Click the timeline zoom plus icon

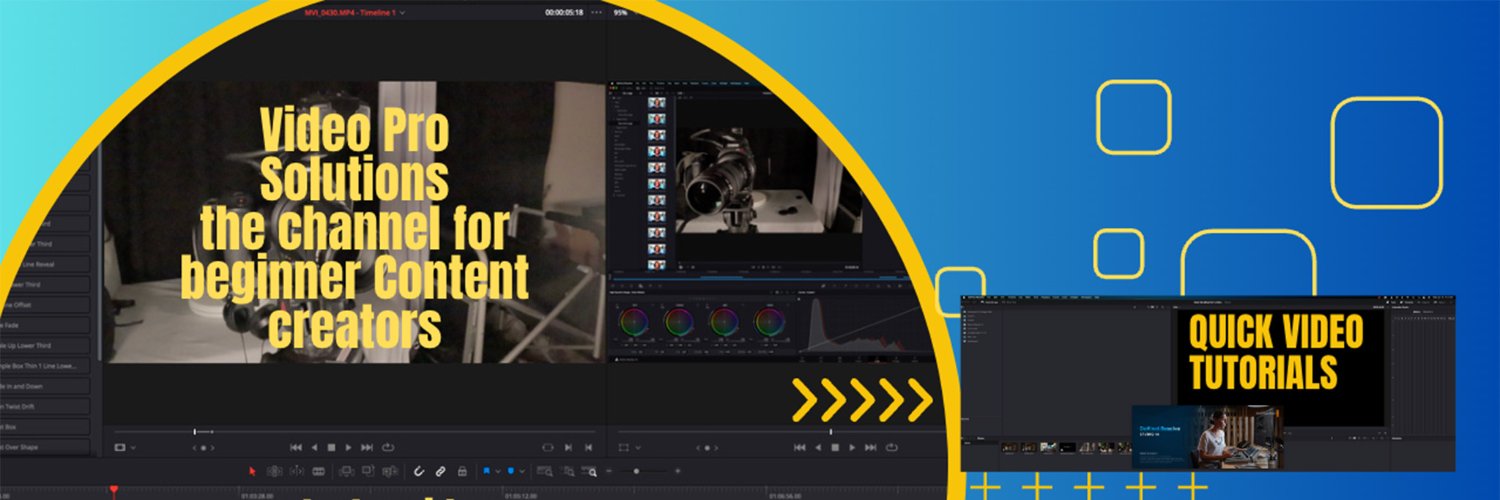click(x=678, y=471)
